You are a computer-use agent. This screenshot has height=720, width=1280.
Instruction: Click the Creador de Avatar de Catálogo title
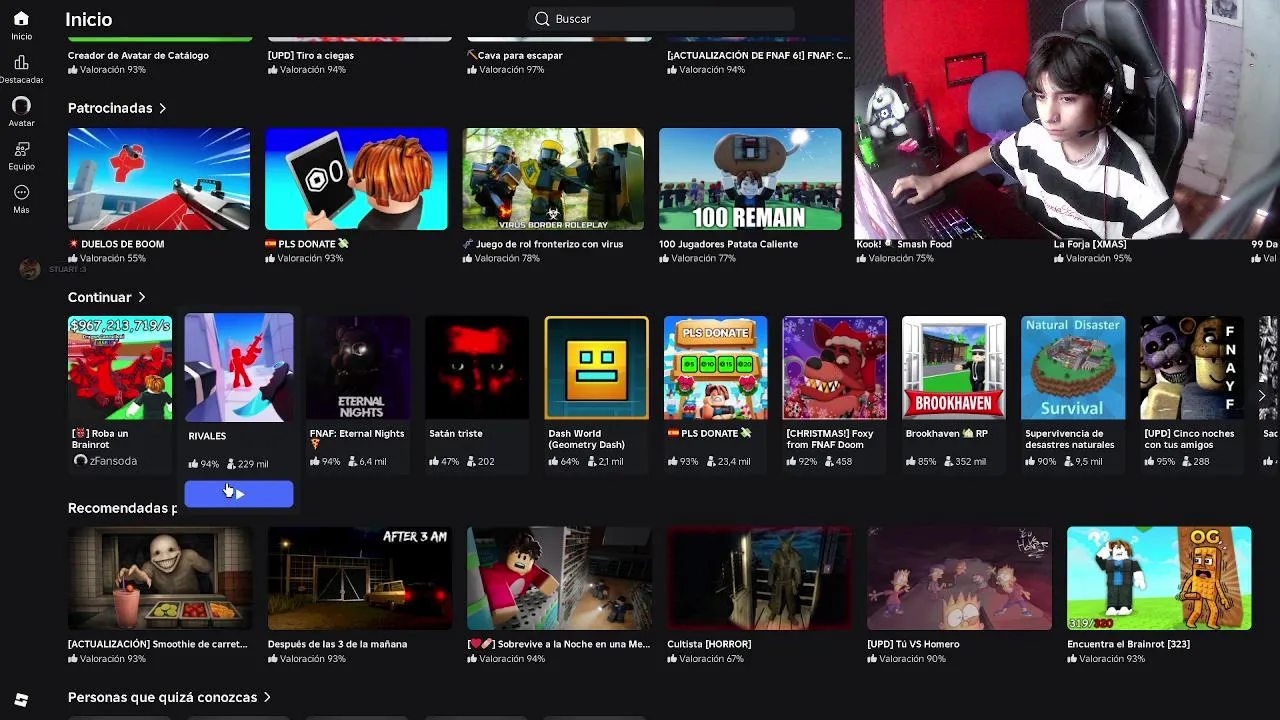point(138,56)
